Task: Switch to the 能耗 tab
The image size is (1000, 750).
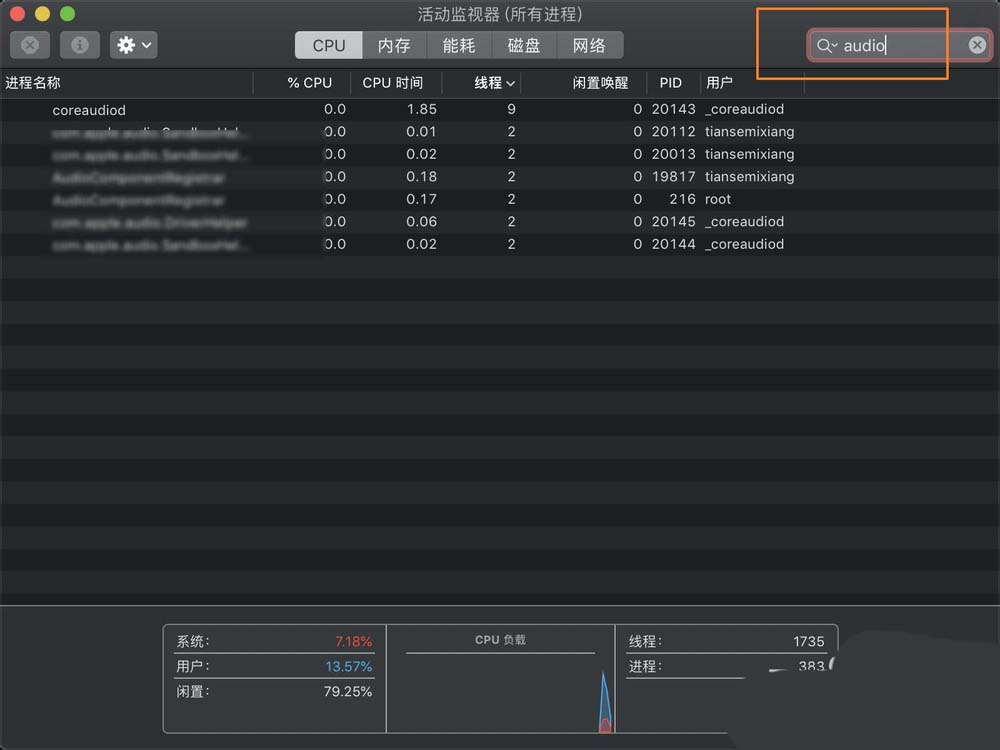Action: pos(457,44)
